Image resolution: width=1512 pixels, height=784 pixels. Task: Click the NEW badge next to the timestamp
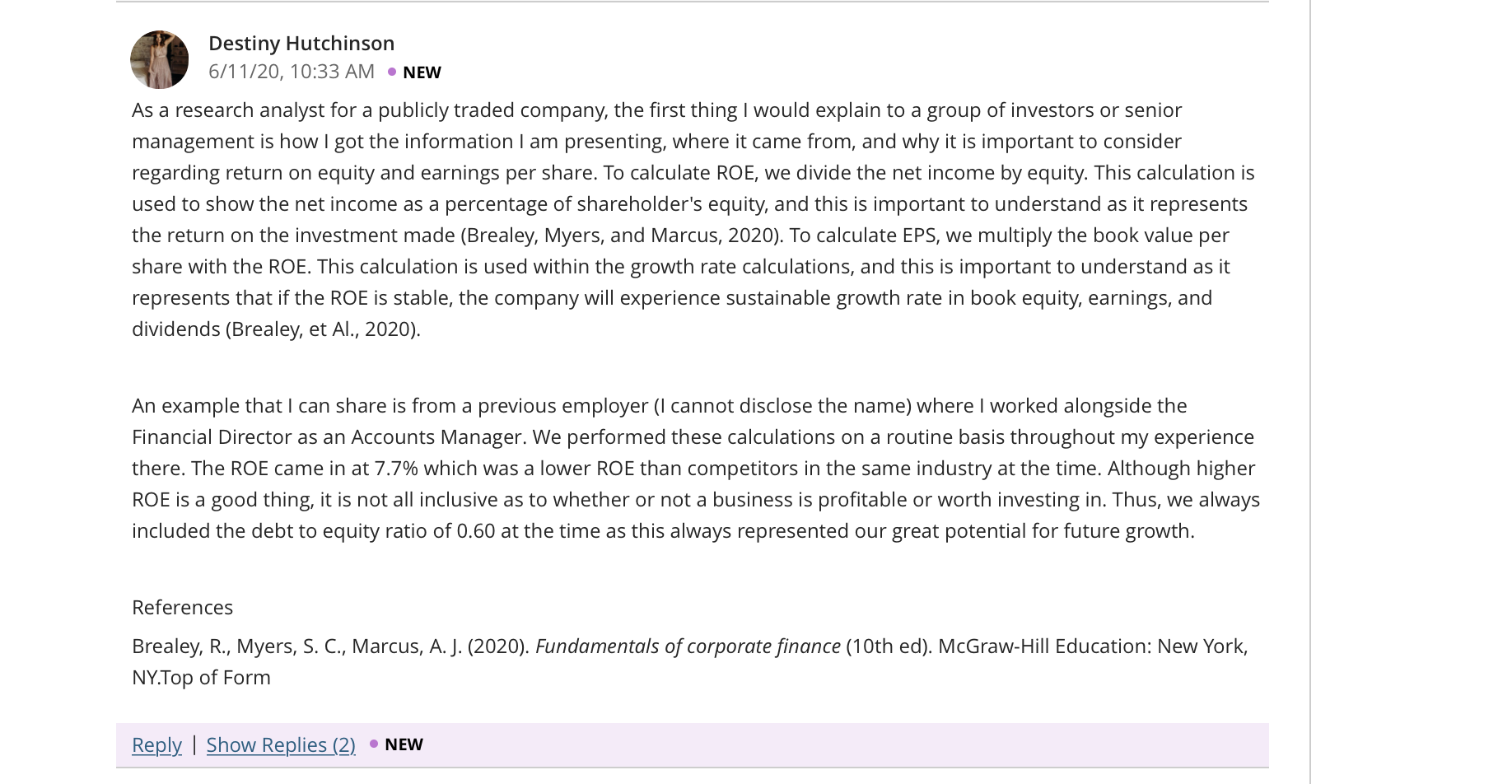click(422, 72)
